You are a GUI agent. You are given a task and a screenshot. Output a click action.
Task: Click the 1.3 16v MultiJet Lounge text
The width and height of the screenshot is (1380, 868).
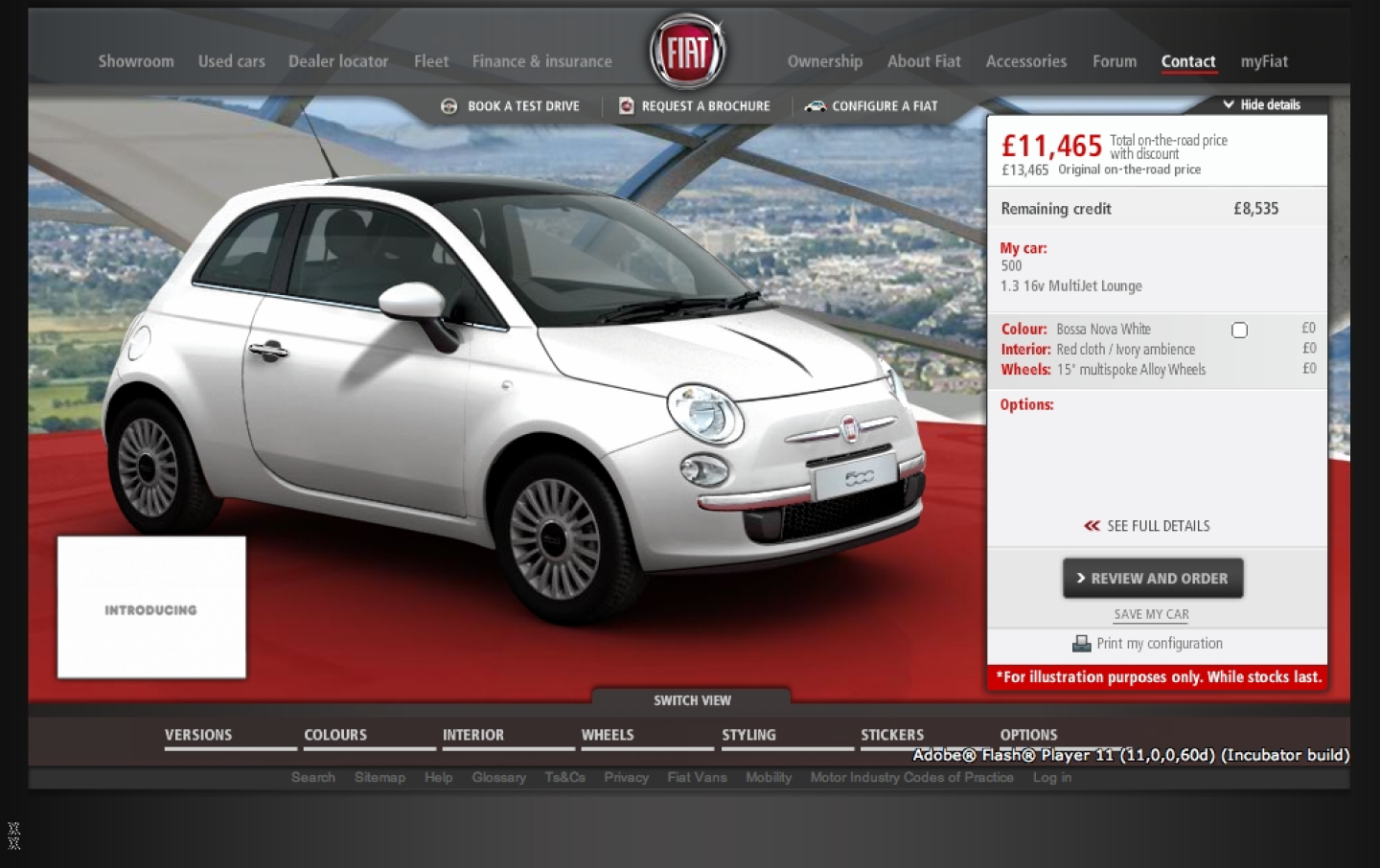tap(1070, 286)
